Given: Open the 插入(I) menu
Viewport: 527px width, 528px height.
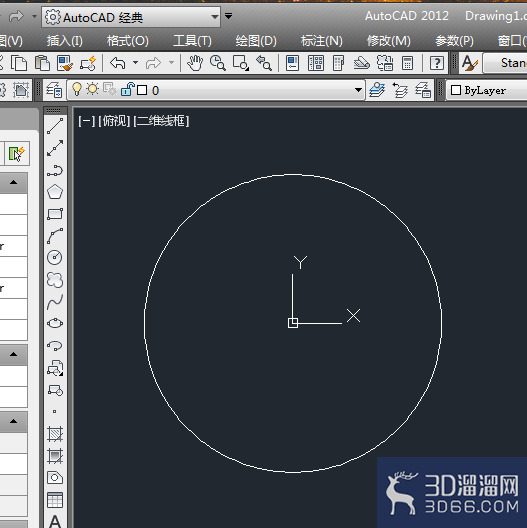Looking at the screenshot, I should 65,41.
